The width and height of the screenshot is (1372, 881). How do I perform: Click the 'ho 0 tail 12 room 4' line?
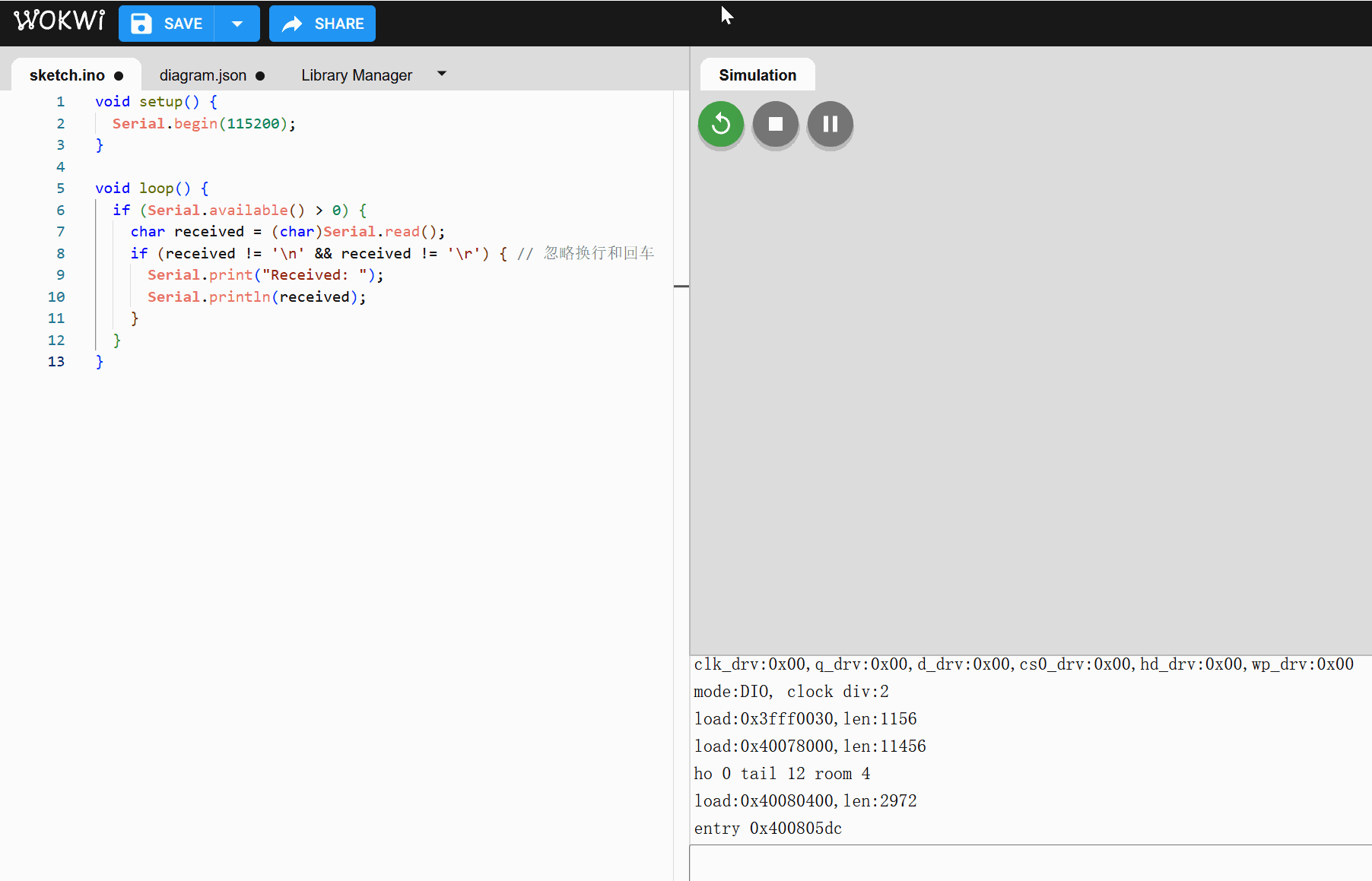(782, 774)
